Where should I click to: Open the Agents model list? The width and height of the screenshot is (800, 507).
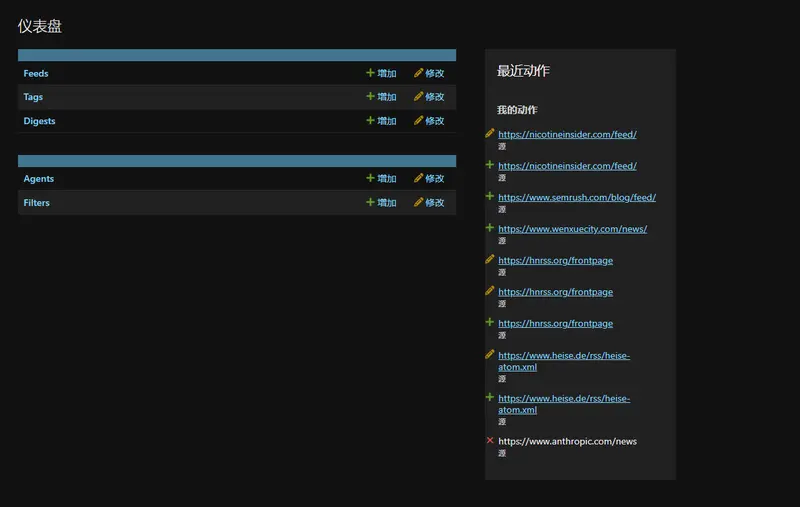39,179
